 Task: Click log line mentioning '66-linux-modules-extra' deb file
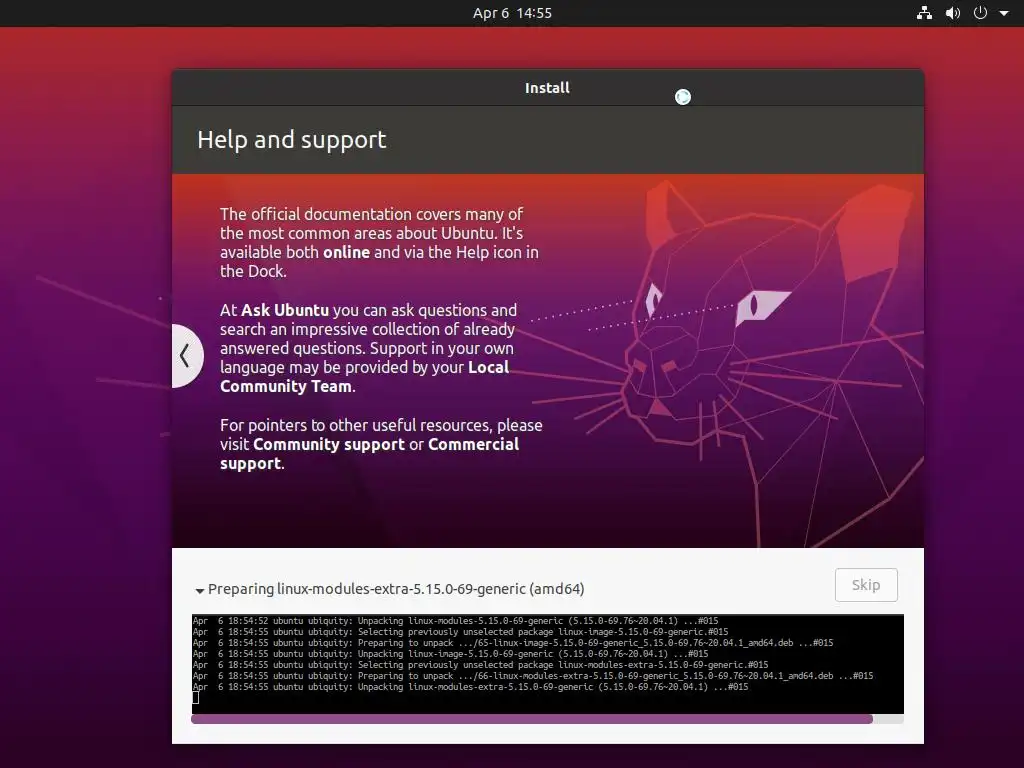coord(533,676)
